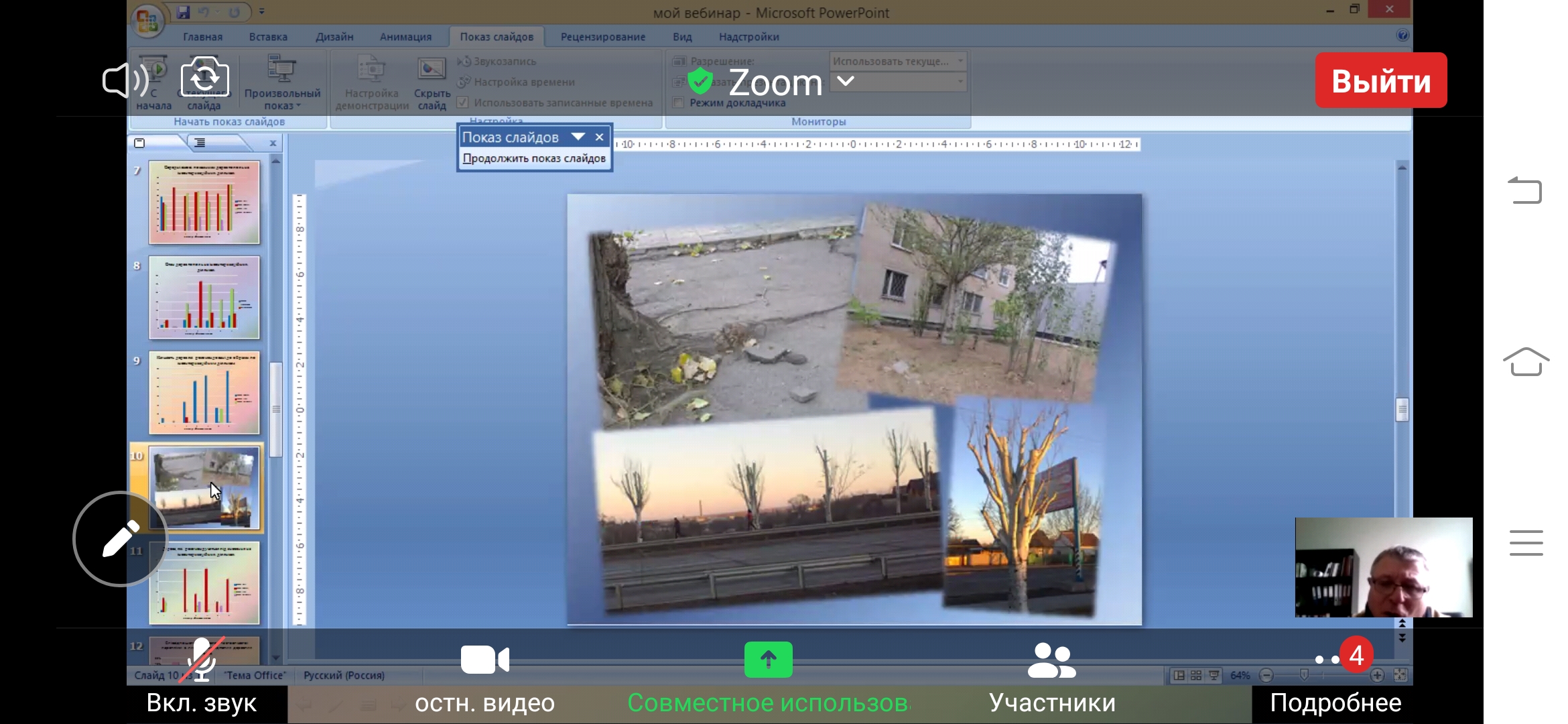Click Продолжить показ слайдов
The height and width of the screenshot is (724, 1568).
pos(534,158)
